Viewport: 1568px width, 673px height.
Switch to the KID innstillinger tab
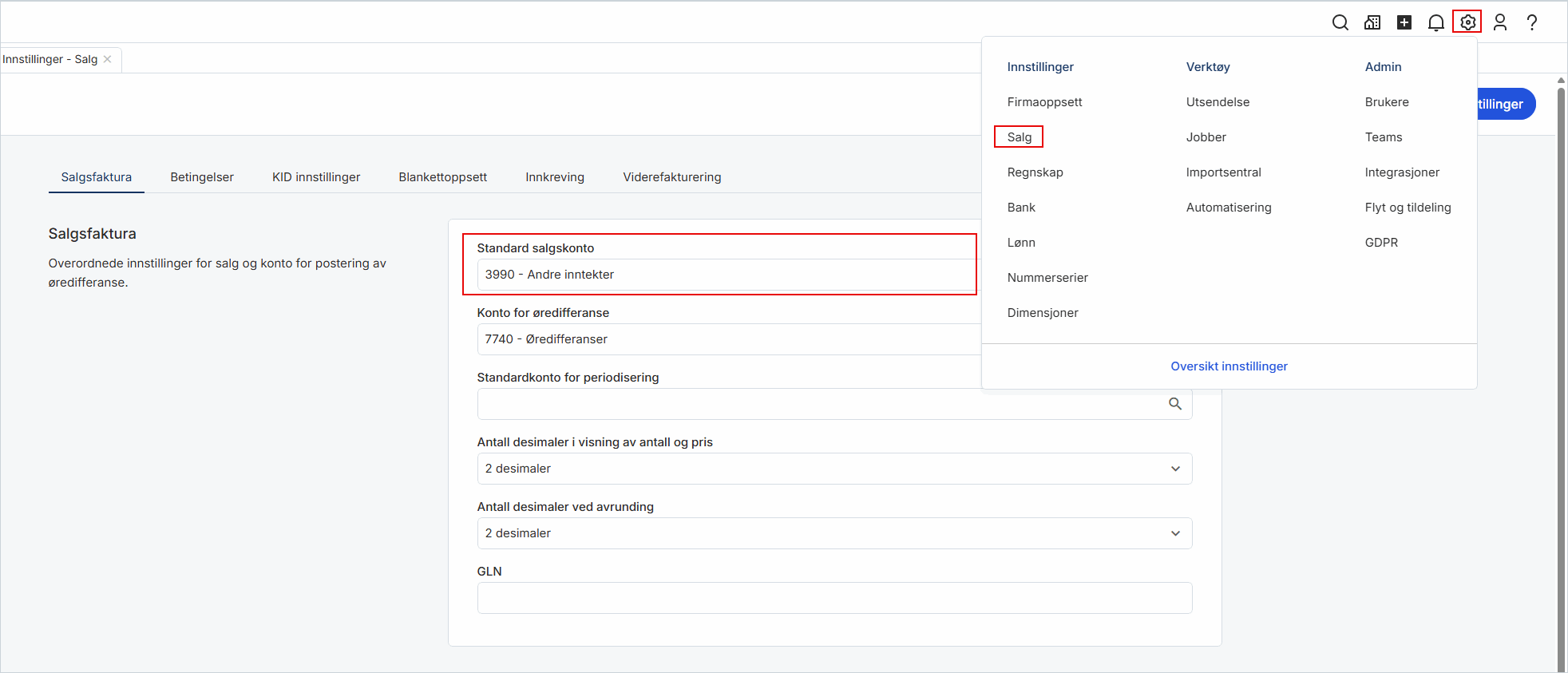(316, 177)
